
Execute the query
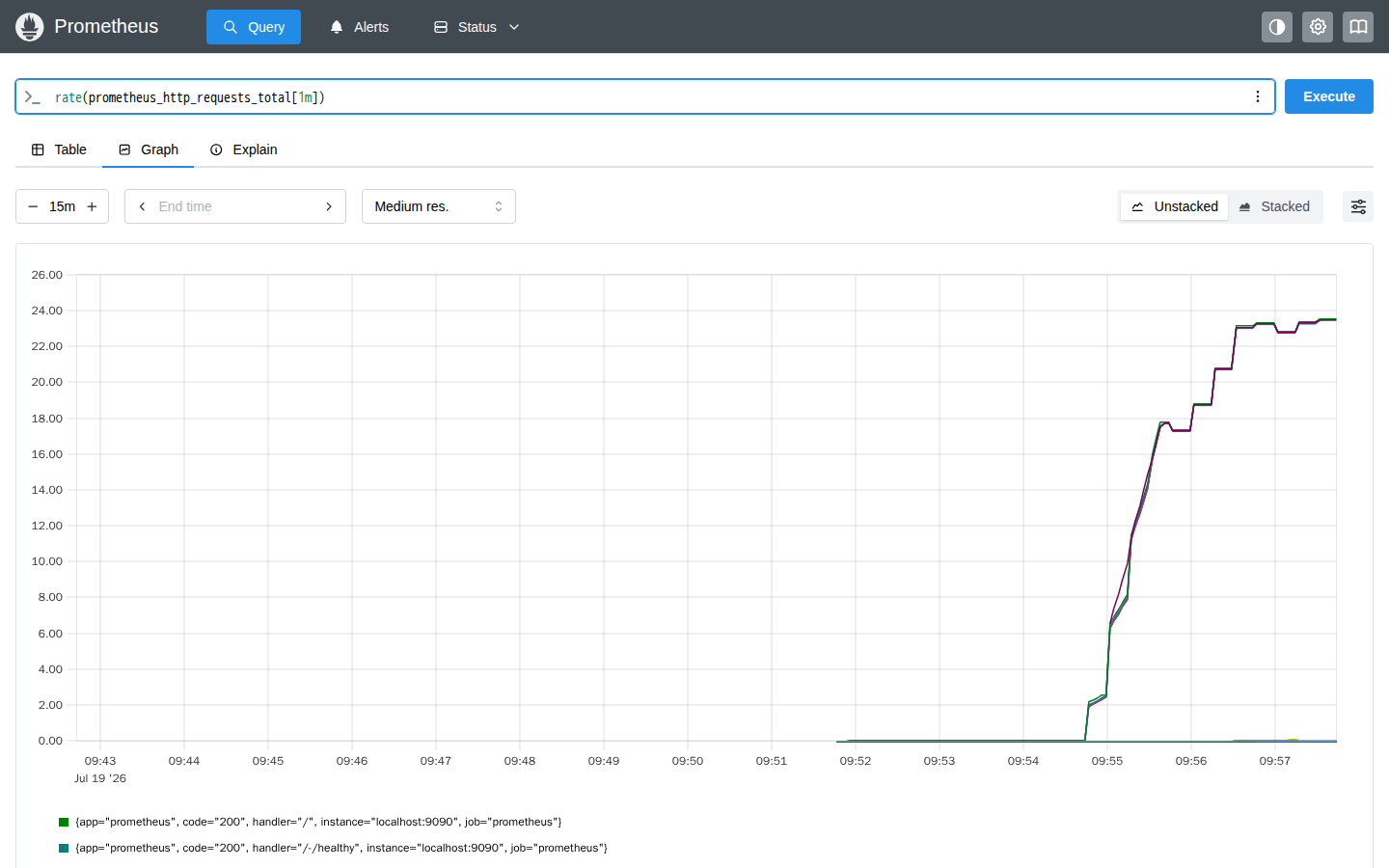click(1329, 96)
